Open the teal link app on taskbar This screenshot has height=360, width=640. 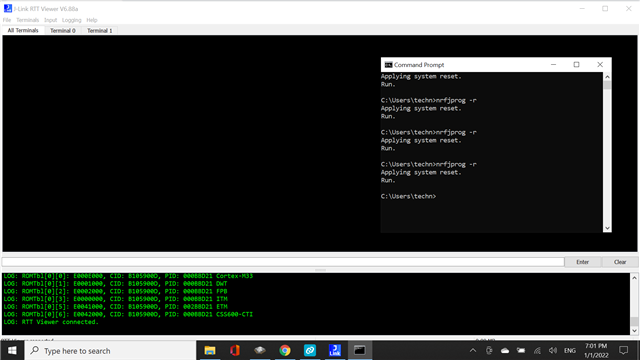click(x=310, y=351)
